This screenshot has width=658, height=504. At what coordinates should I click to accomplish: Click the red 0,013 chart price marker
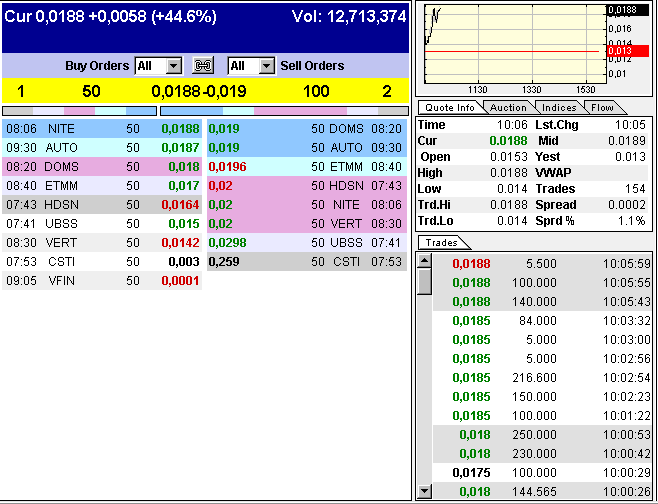(628, 51)
